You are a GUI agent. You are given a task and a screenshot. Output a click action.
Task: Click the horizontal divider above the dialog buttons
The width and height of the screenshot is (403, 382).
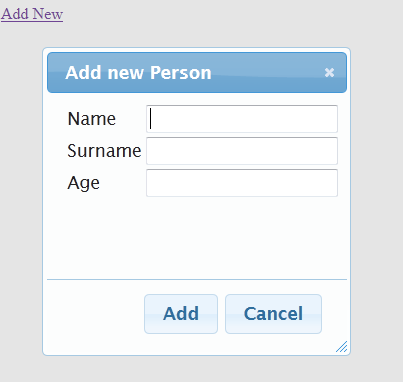(x=197, y=279)
